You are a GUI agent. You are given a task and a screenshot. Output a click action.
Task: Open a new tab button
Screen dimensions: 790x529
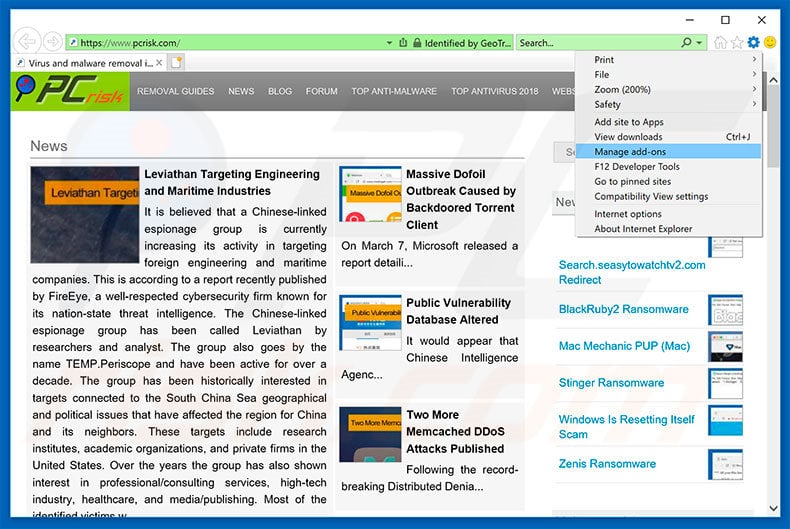[x=177, y=62]
